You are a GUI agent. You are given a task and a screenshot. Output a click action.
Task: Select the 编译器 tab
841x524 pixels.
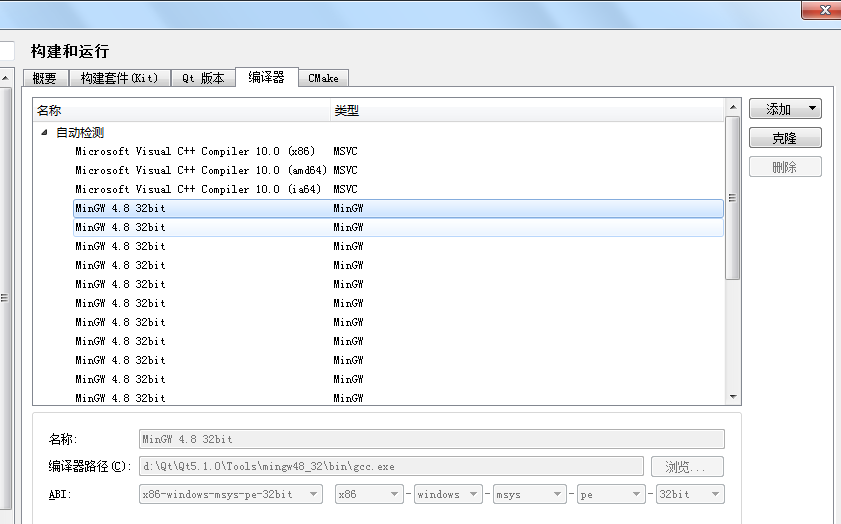[267, 77]
